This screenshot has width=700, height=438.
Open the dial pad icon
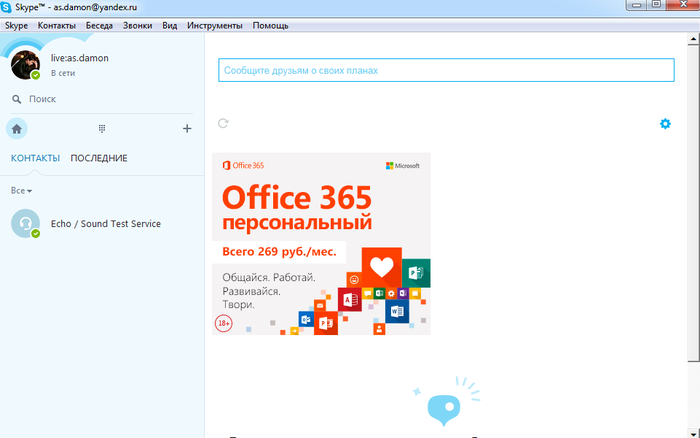102,129
